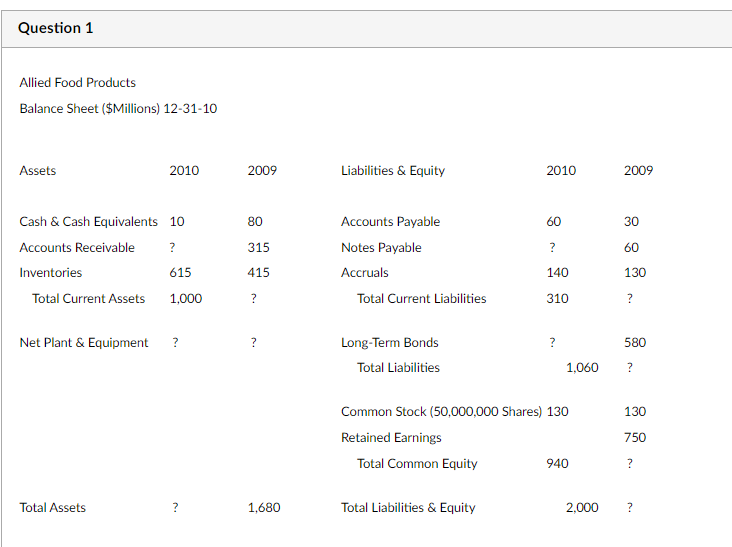The image size is (732, 547).
Task: Click the Total Current Assets 2009 question mark
Action: pos(253,299)
